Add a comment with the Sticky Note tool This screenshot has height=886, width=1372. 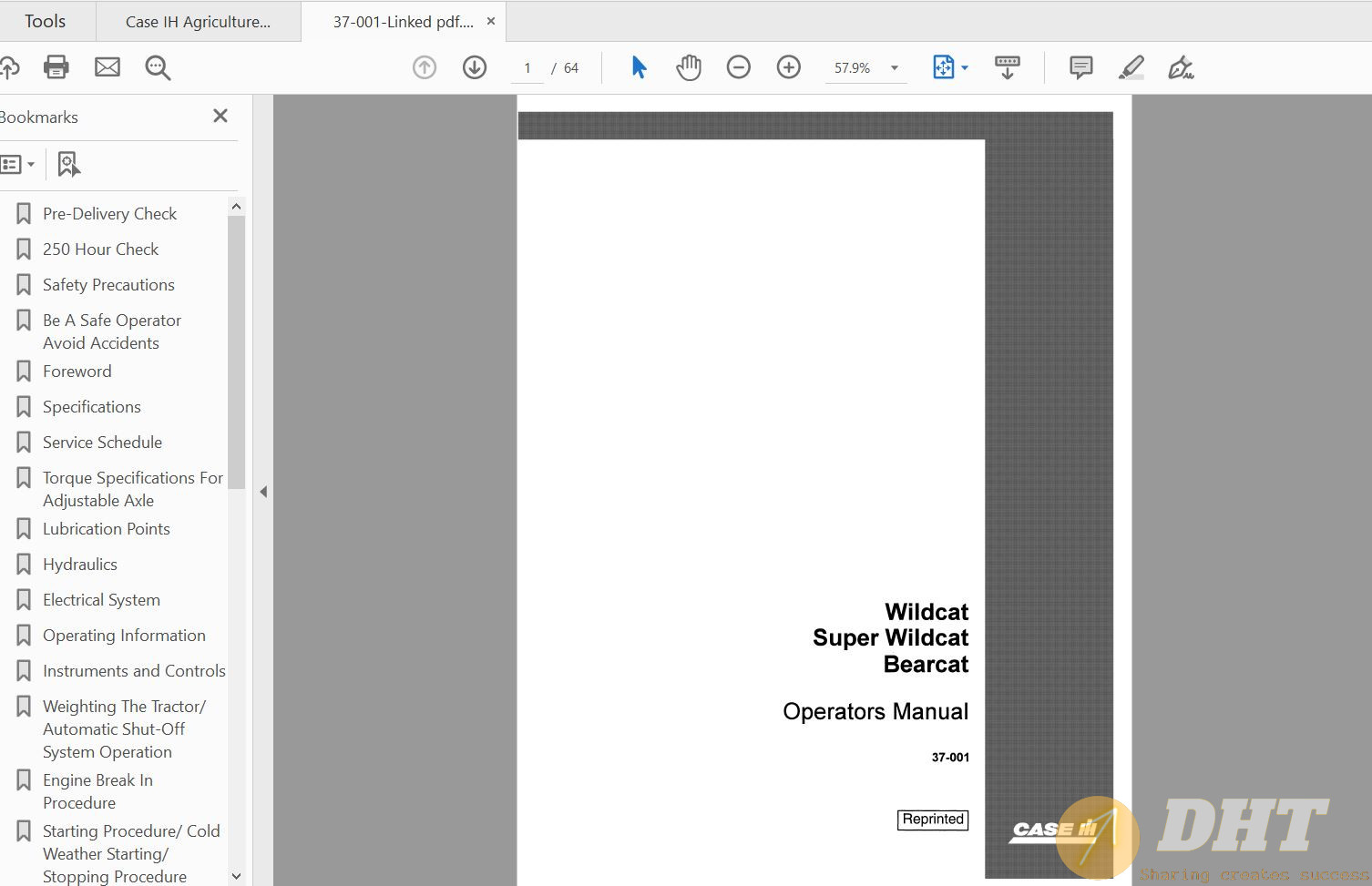point(1081,67)
